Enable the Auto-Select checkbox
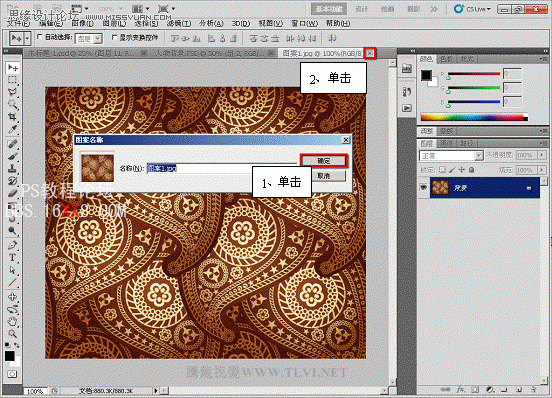 40,37
